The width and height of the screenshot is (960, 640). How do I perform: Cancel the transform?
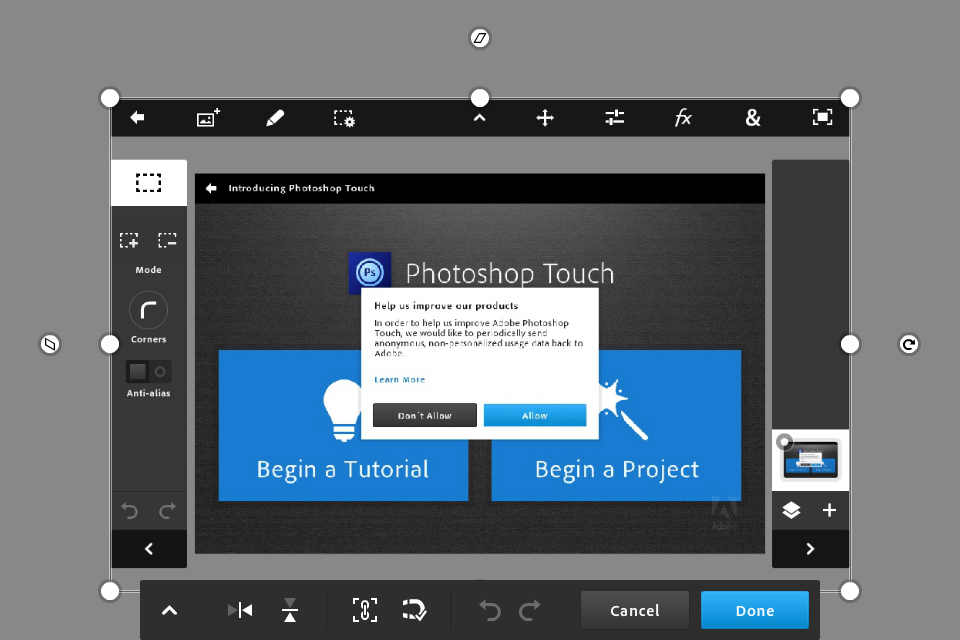pyautogui.click(x=635, y=610)
